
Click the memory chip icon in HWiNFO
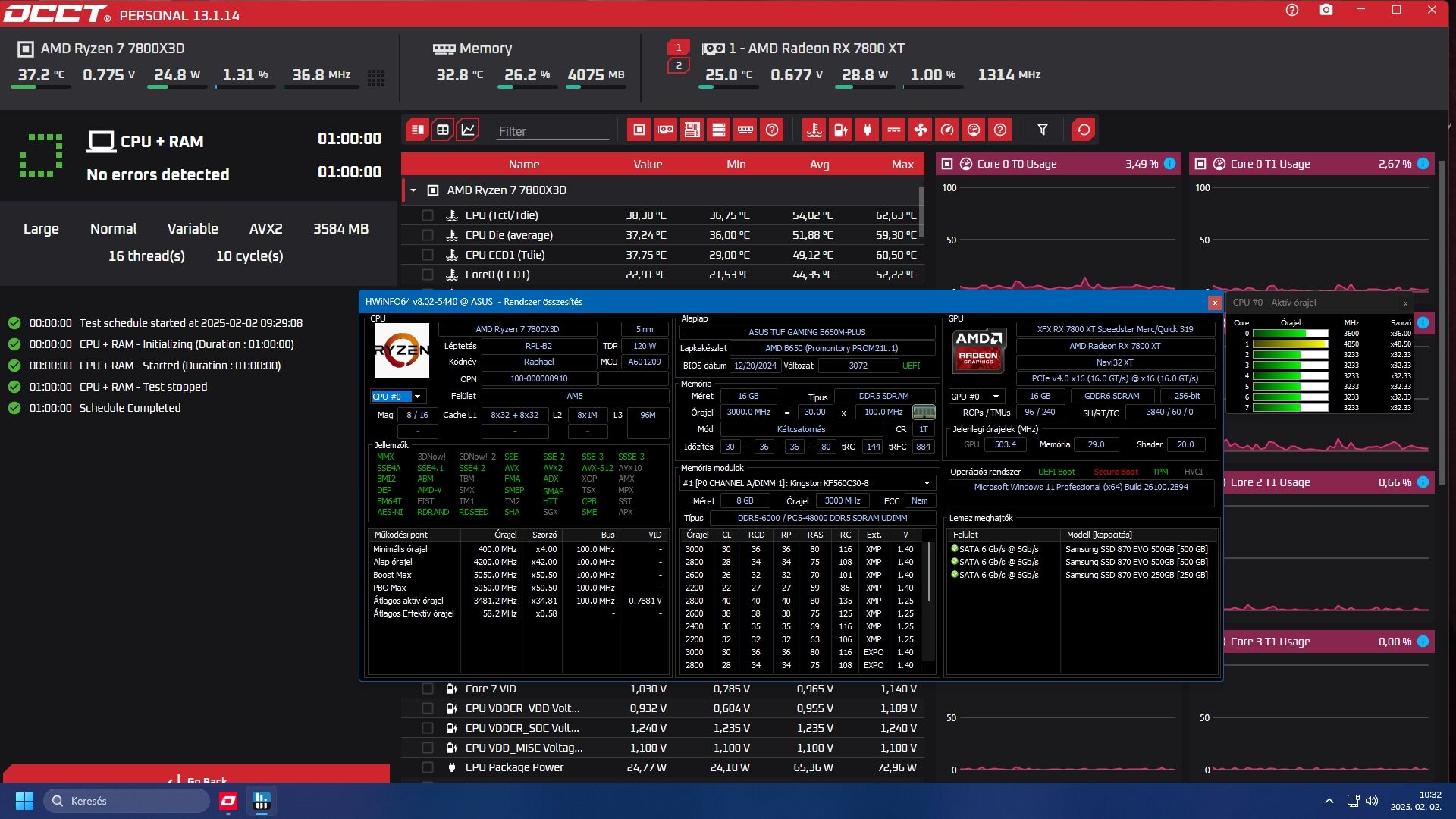[924, 413]
